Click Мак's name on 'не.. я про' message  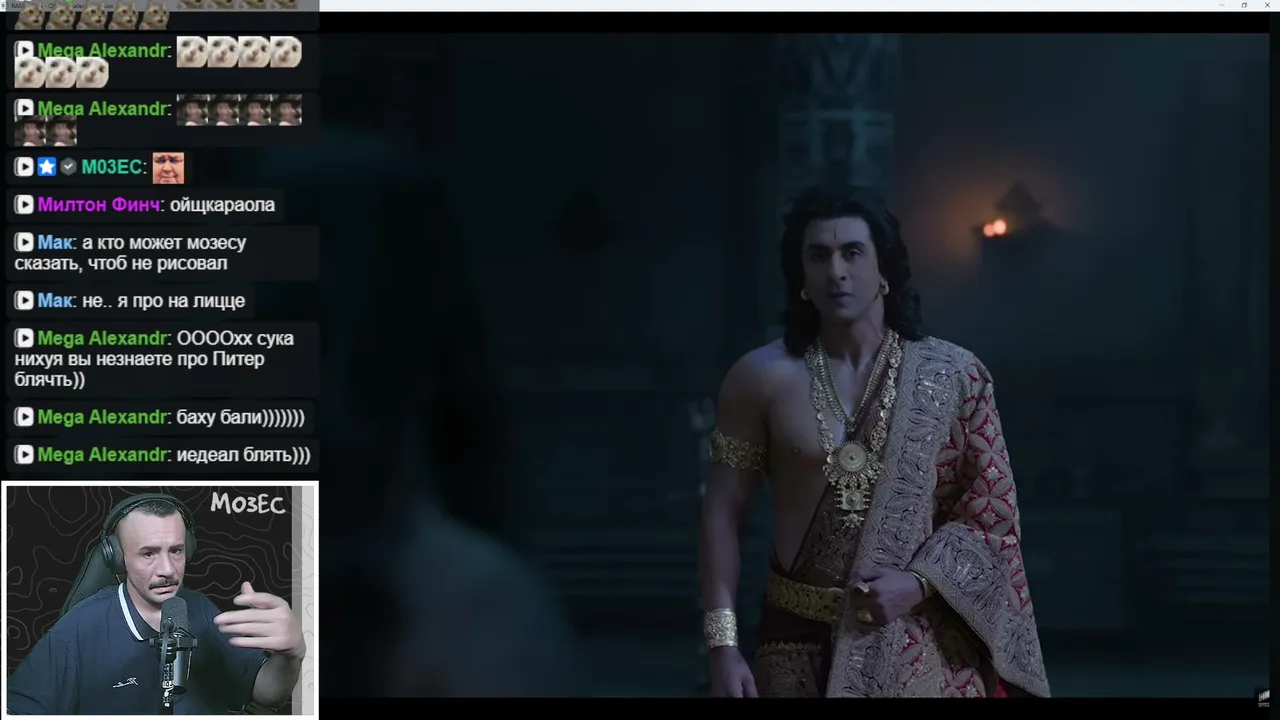click(55, 301)
